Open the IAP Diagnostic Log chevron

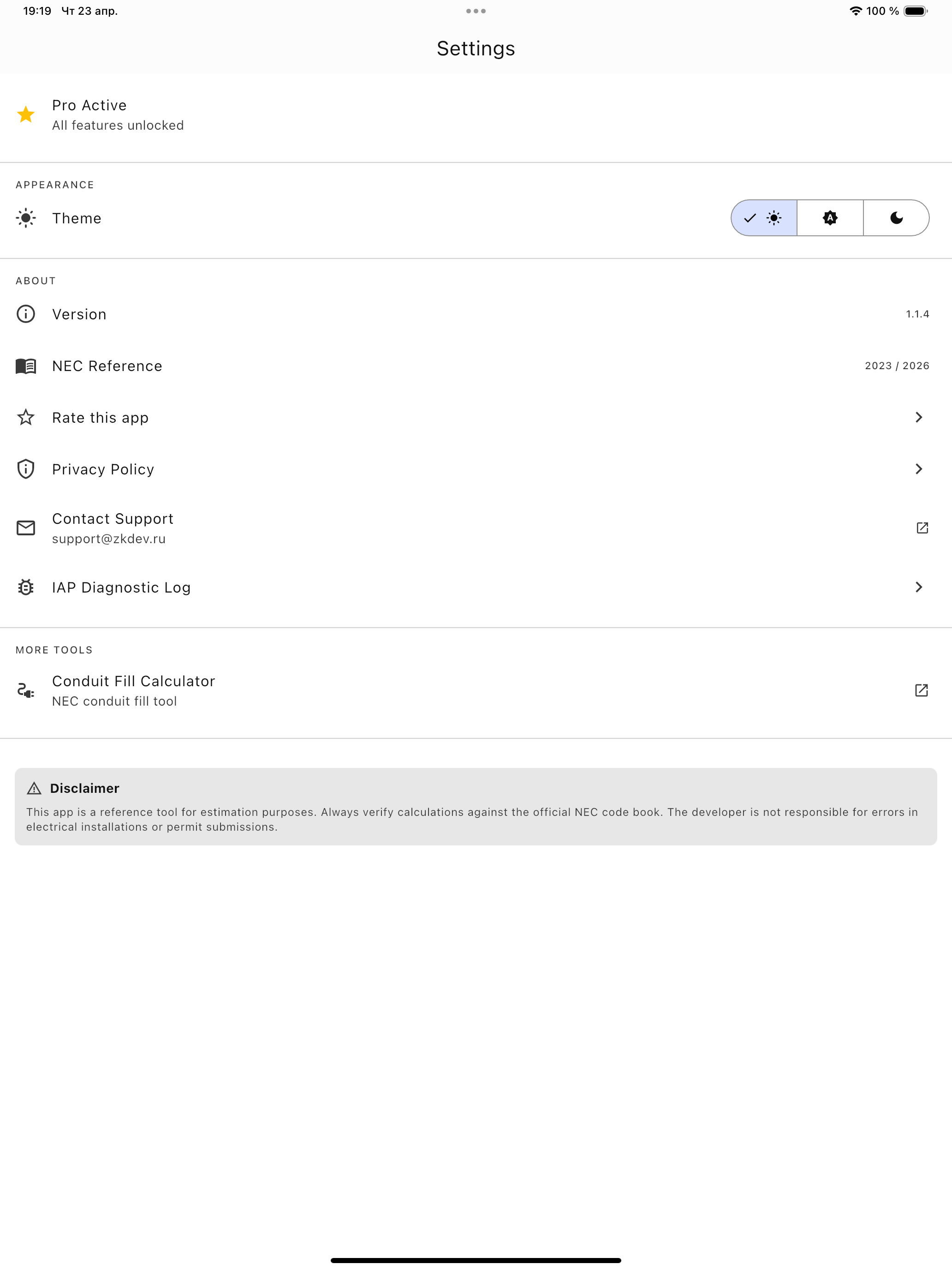(x=919, y=587)
